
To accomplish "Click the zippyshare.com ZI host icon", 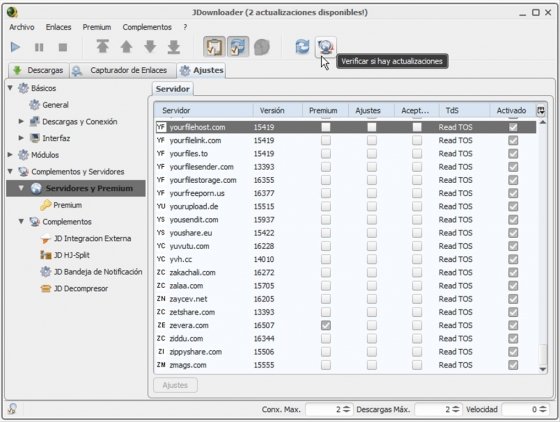I will [x=161, y=352].
